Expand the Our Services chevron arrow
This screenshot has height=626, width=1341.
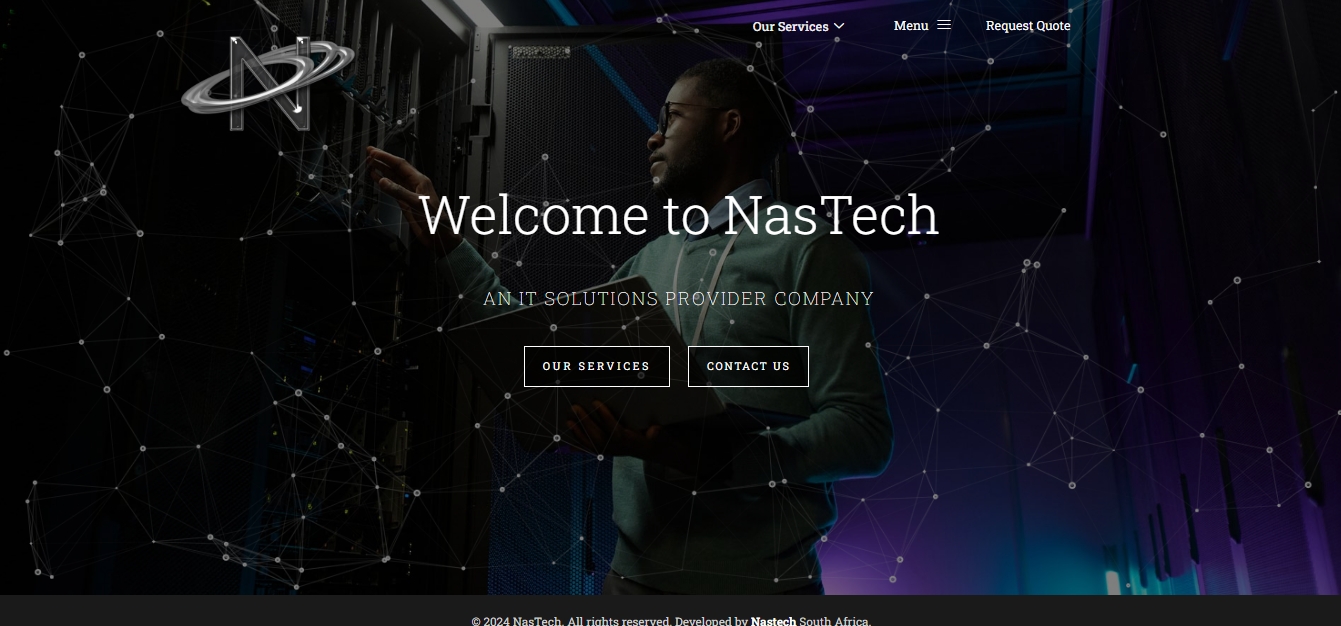click(839, 26)
